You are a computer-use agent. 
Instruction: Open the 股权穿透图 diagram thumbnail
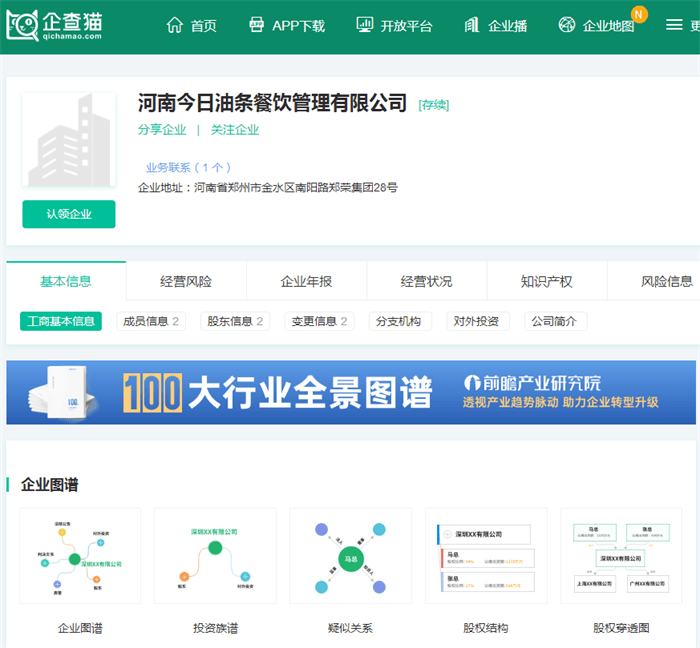[x=621, y=556]
